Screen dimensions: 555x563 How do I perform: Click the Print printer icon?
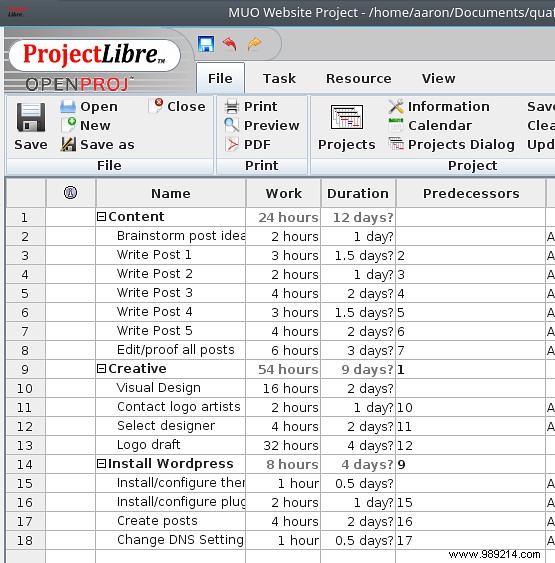click(x=232, y=107)
